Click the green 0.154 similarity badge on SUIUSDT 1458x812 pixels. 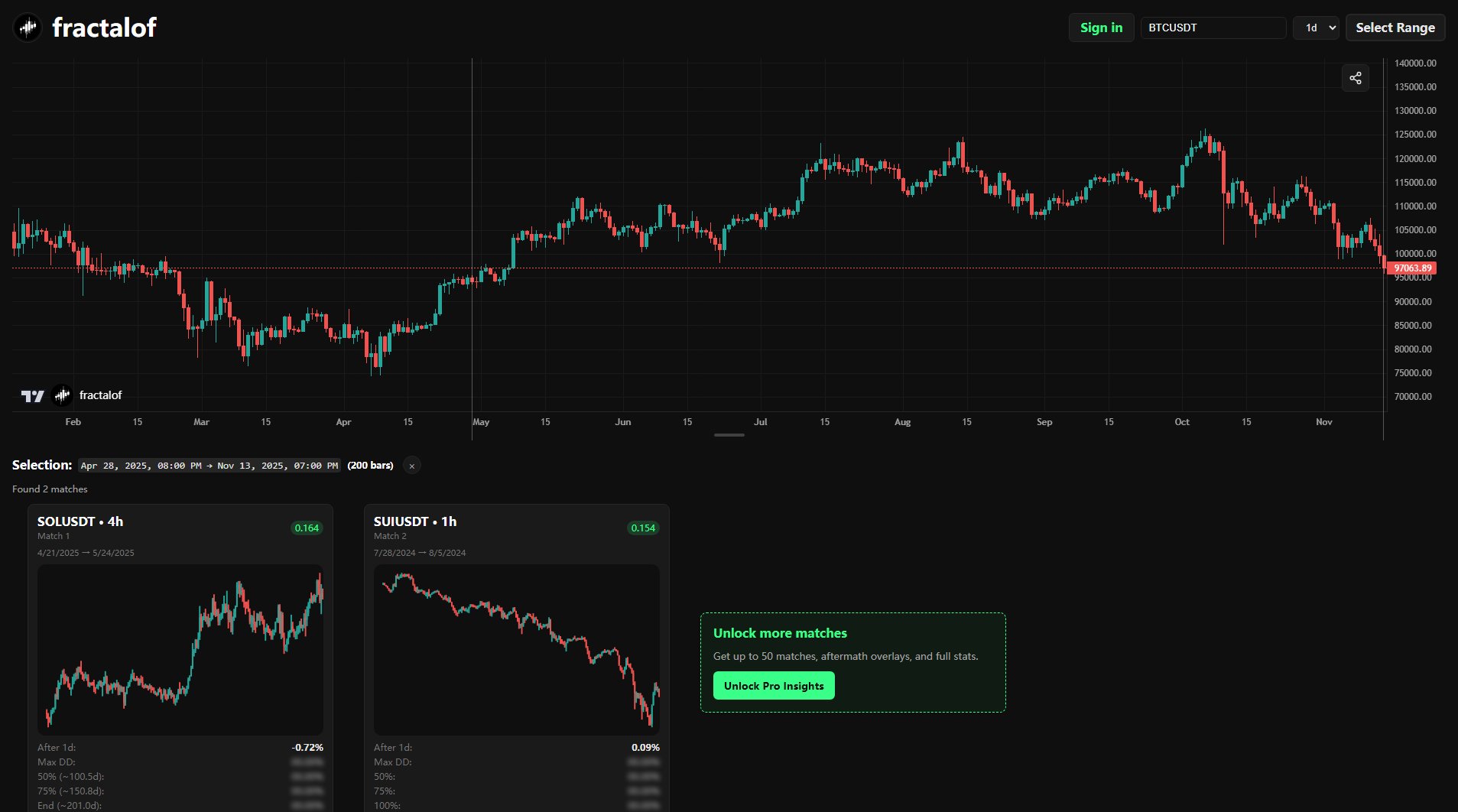pos(642,527)
